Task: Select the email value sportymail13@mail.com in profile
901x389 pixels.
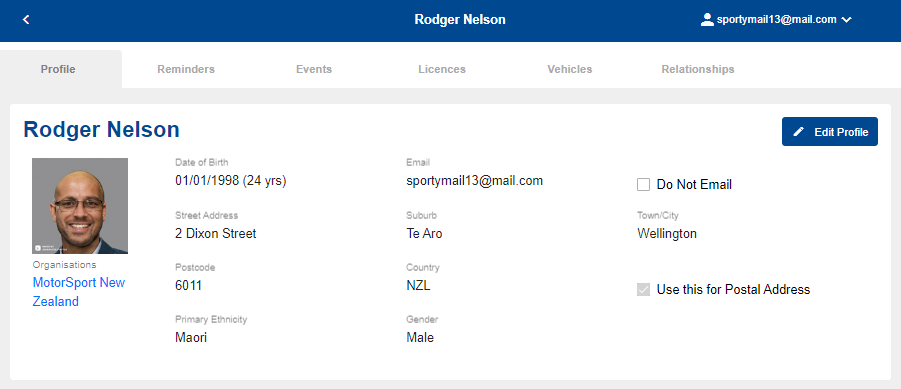Action: pos(475,180)
